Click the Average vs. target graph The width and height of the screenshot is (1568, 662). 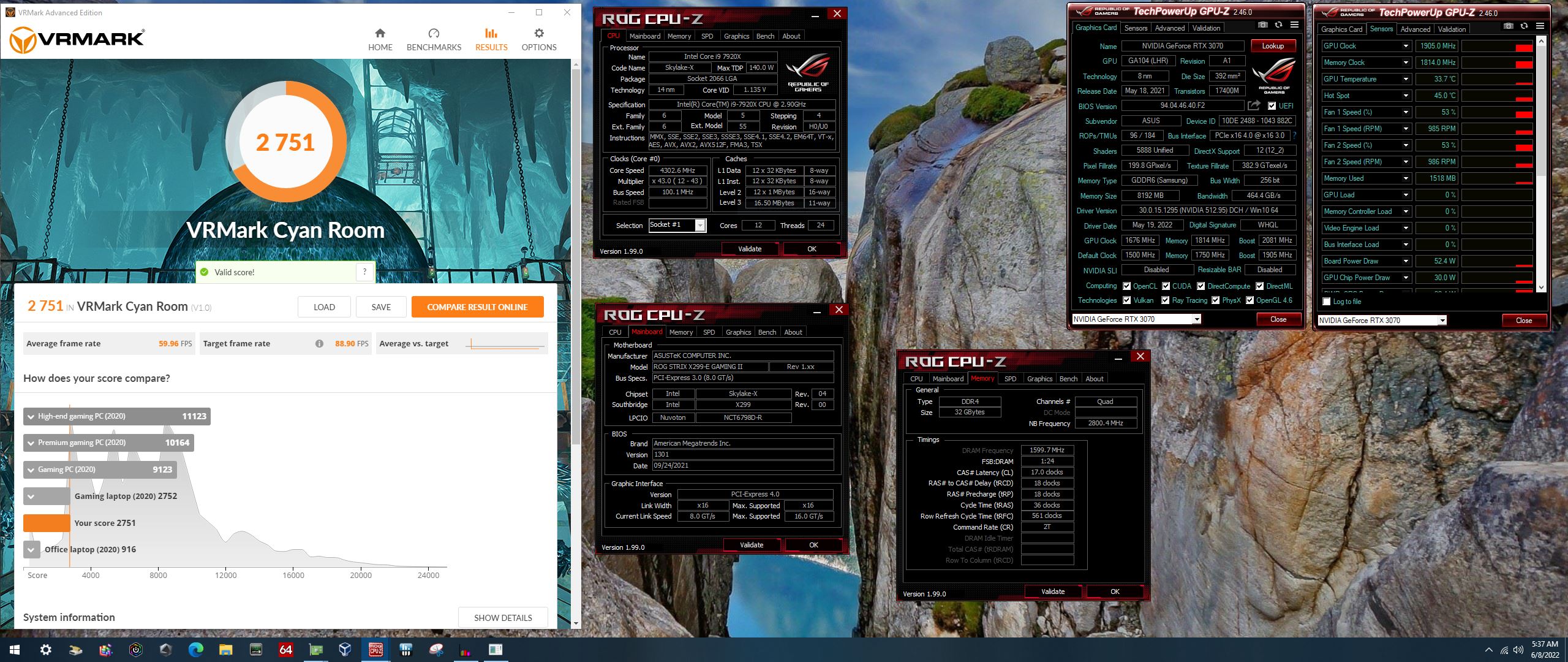click(506, 344)
